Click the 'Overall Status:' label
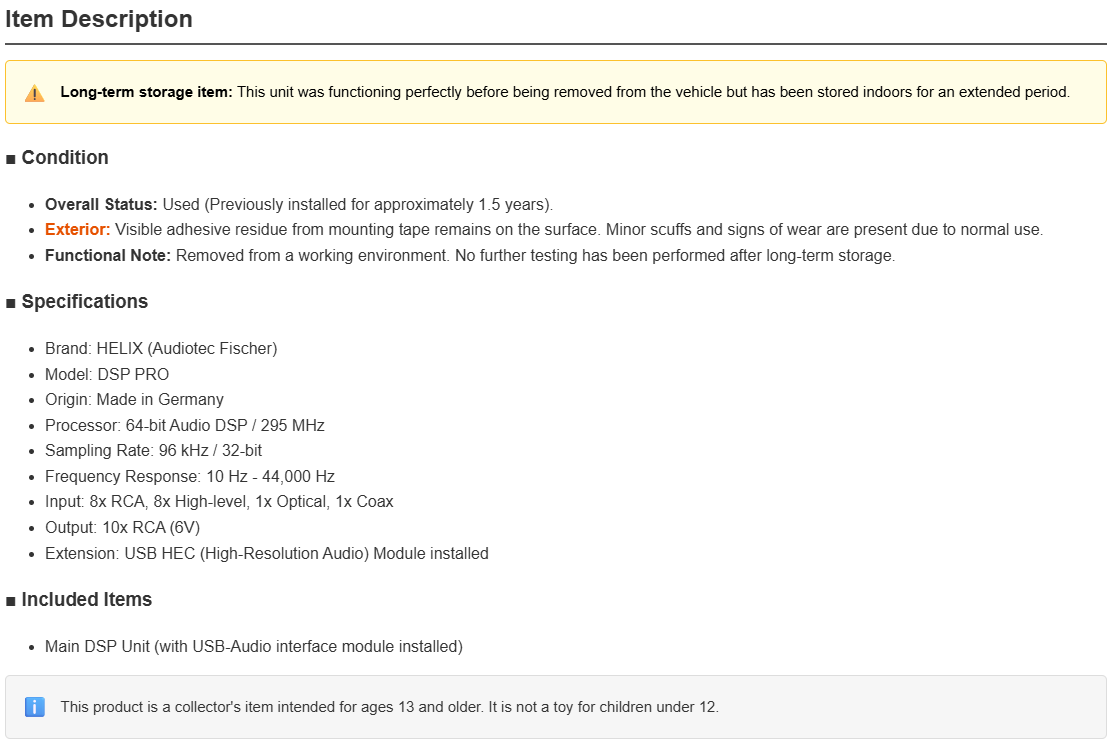 [x=101, y=205]
